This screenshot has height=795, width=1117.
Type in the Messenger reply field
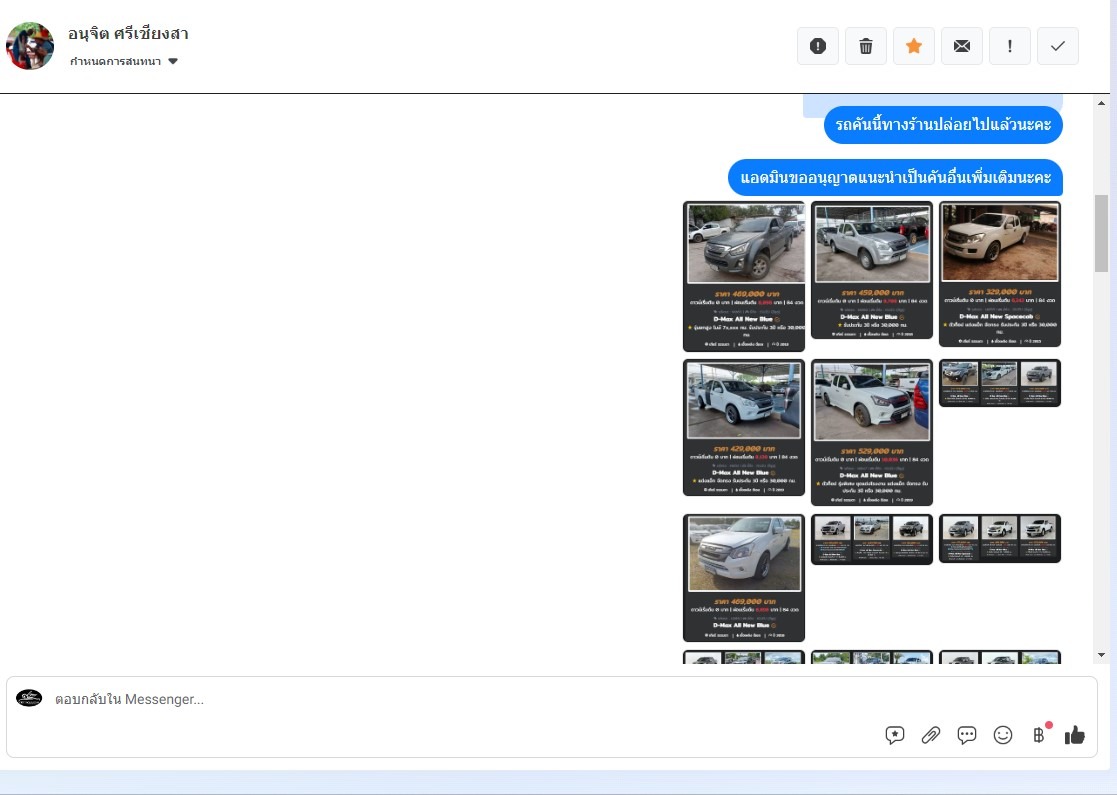click(450, 699)
